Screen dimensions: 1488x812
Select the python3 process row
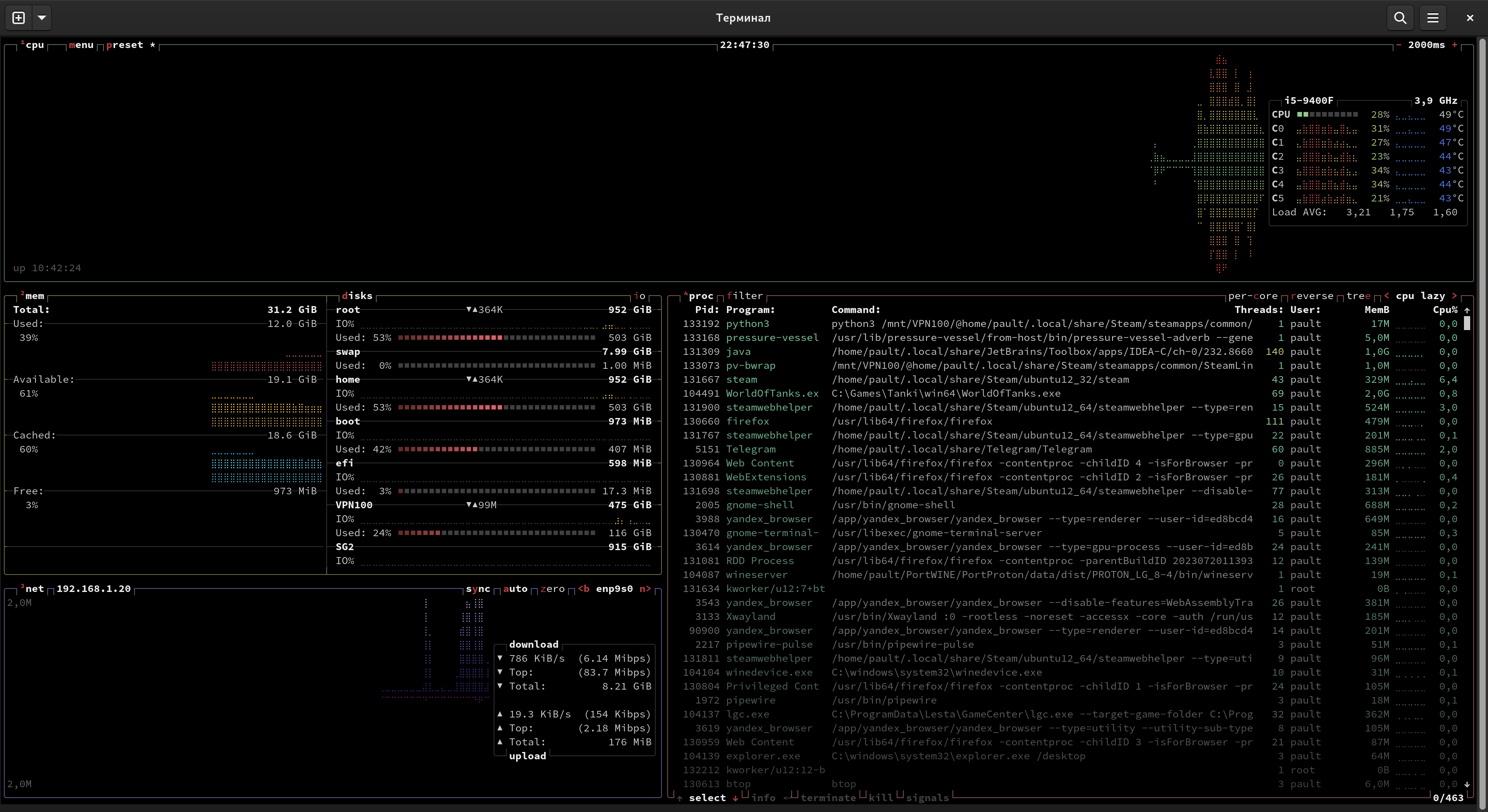tap(1070, 324)
